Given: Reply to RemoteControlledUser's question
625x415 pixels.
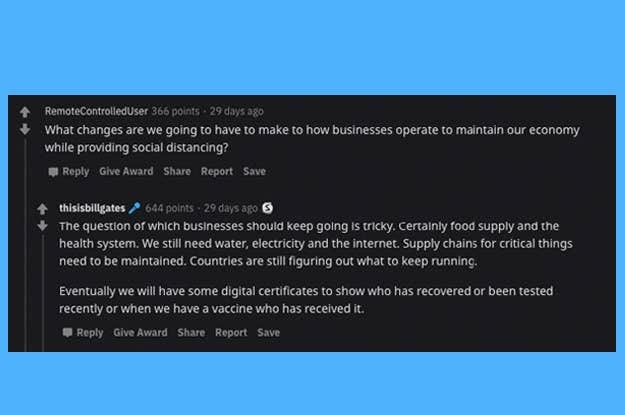Looking at the screenshot, I should pyautogui.click(x=69, y=171).
